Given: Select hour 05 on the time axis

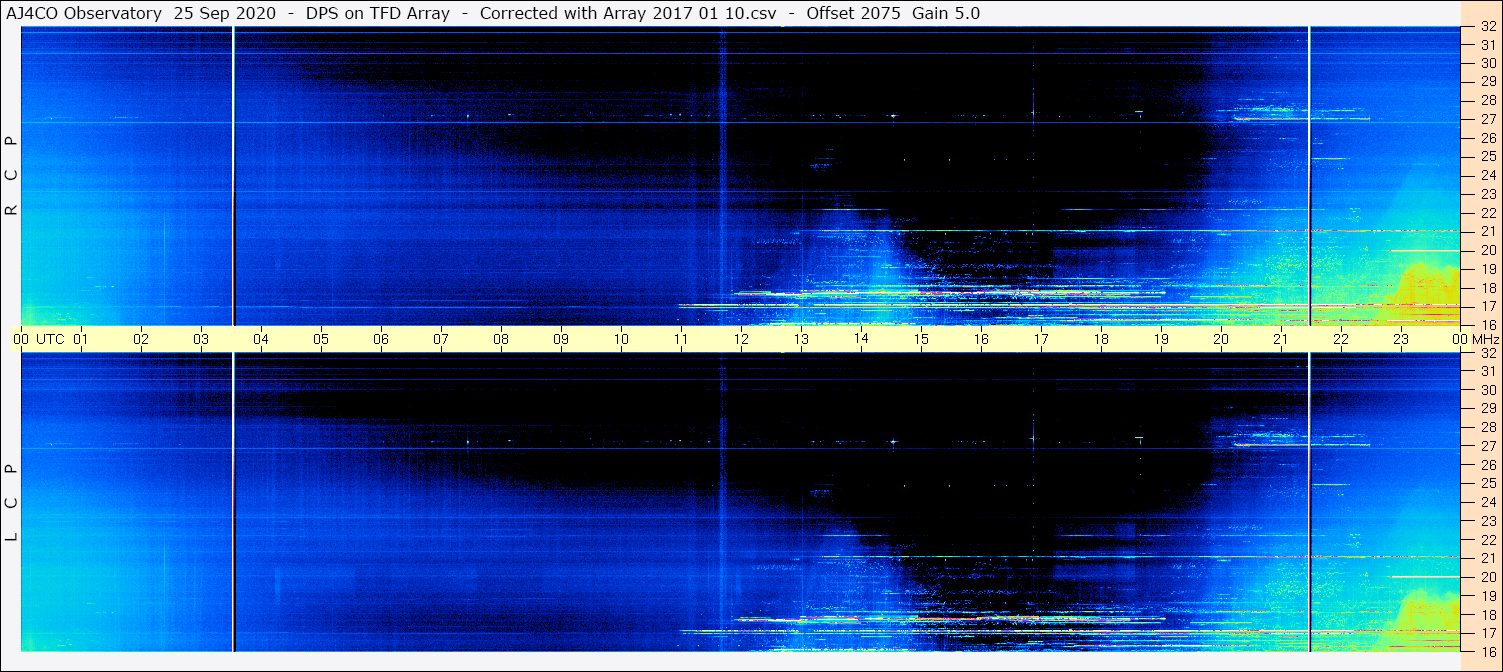Looking at the screenshot, I should 321,339.
